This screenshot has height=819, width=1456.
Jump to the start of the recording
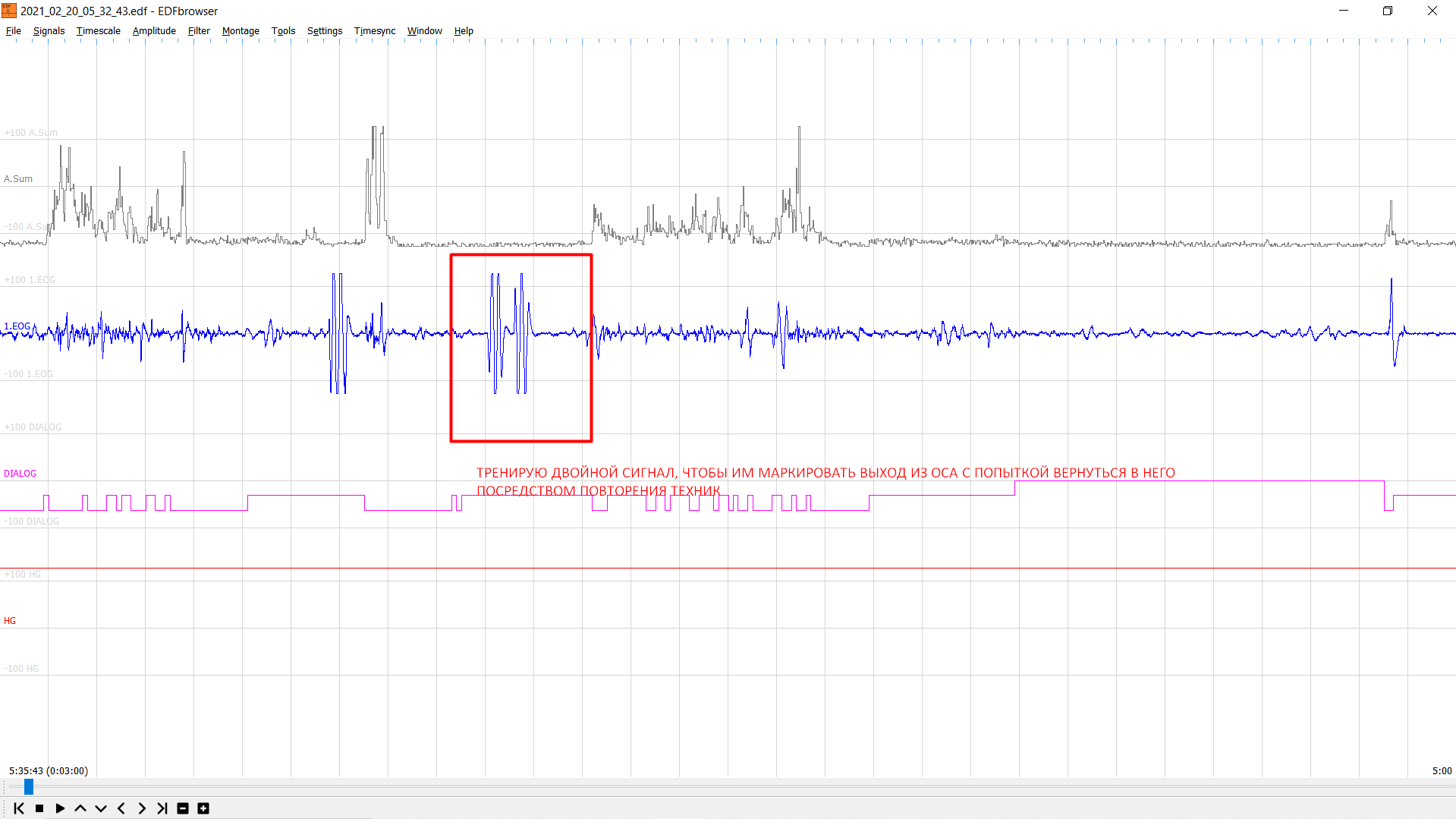coord(19,808)
